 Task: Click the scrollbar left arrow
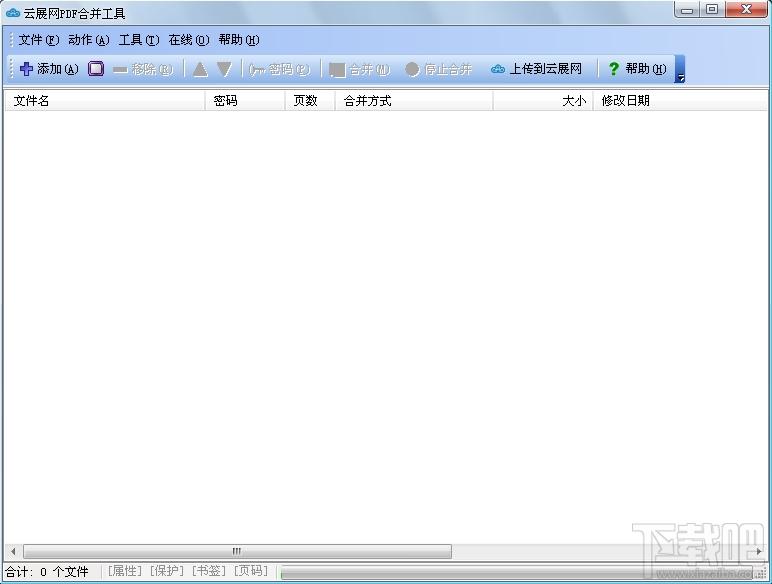[13, 551]
